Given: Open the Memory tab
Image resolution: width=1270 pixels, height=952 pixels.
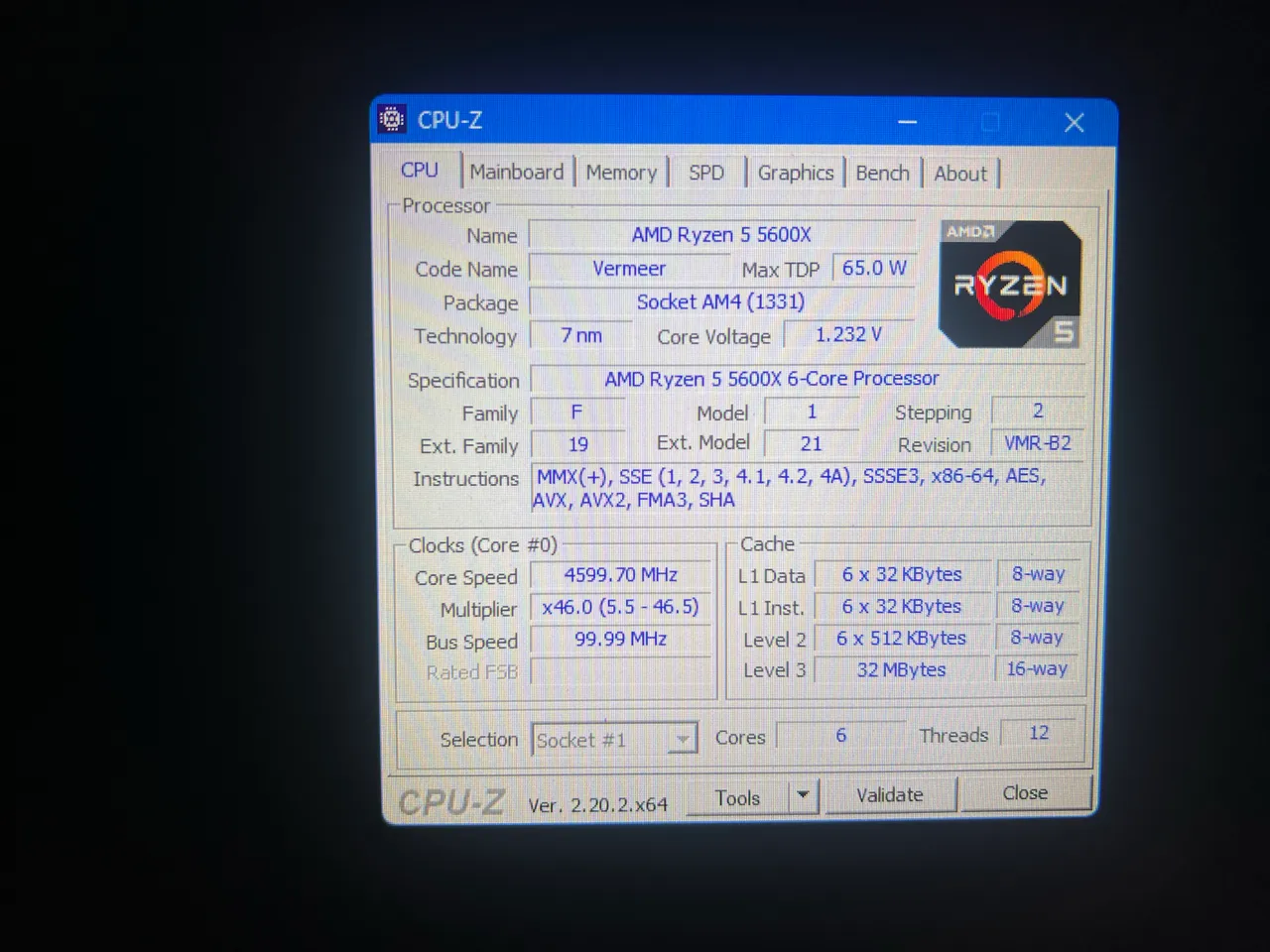Looking at the screenshot, I should (x=621, y=173).
